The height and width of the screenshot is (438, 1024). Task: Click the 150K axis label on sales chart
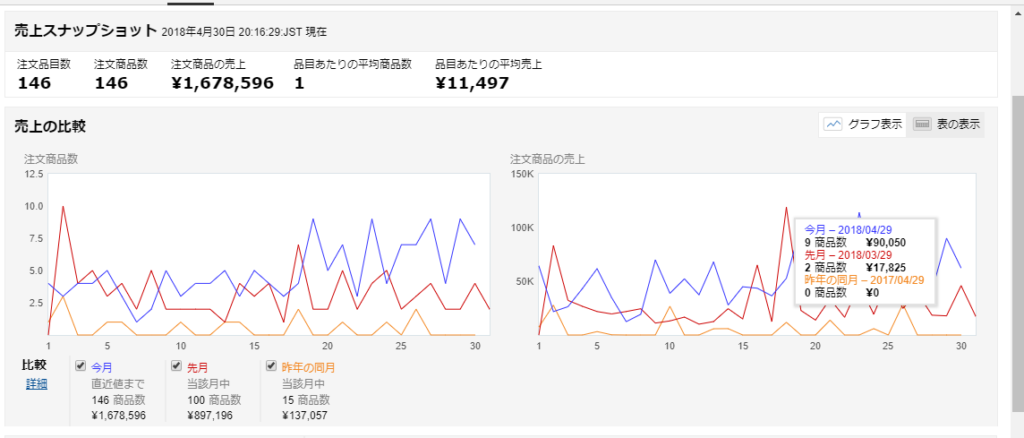(x=522, y=175)
